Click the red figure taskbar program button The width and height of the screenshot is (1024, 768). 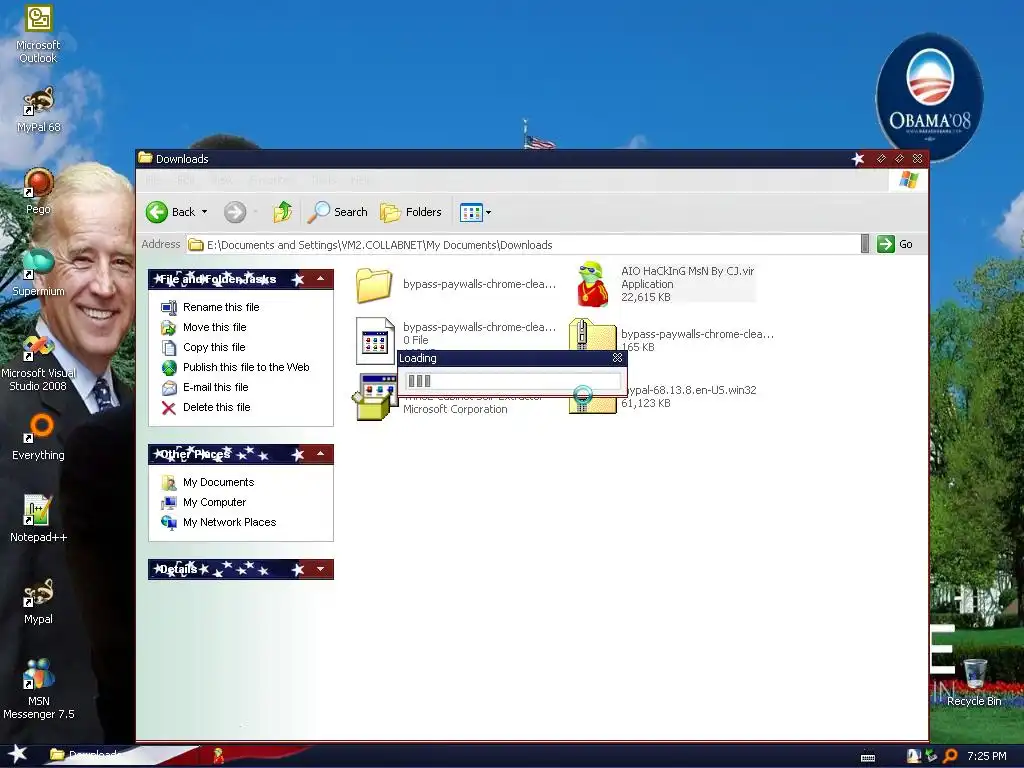tap(218, 756)
